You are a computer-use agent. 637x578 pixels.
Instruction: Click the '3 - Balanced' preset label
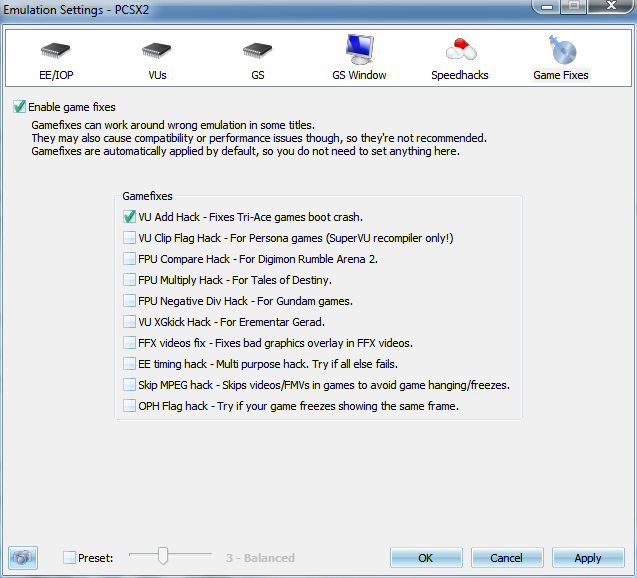260,558
